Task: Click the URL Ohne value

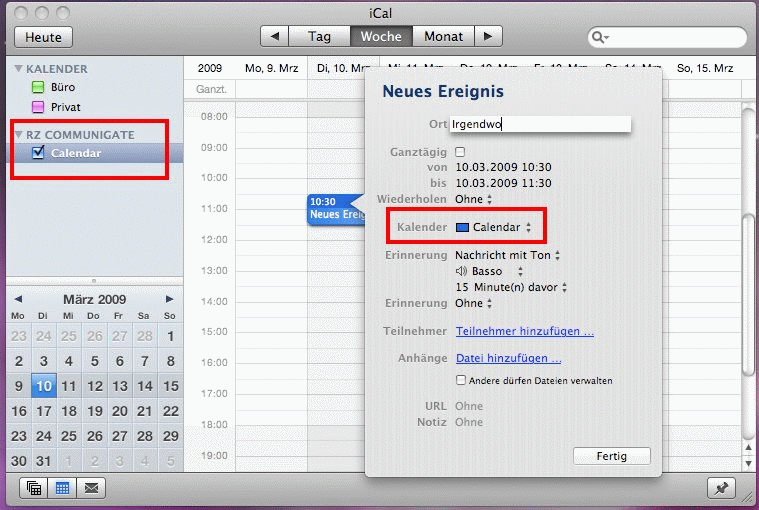Action: [x=469, y=406]
